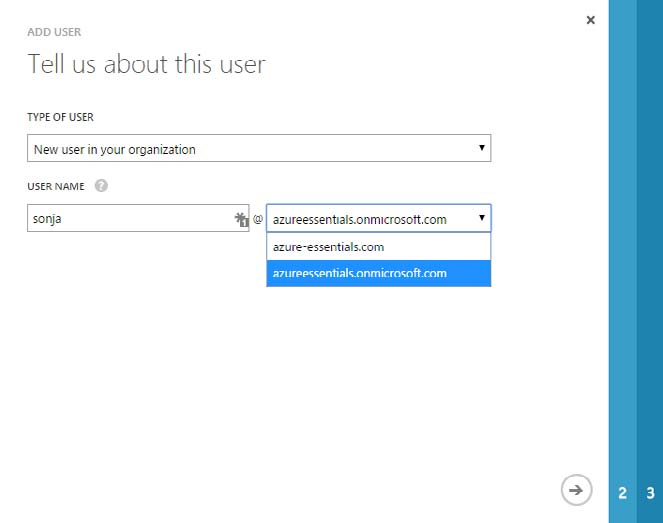Jump to step 2 of the wizard
Image resolution: width=663 pixels, height=523 pixels.
tap(622, 493)
